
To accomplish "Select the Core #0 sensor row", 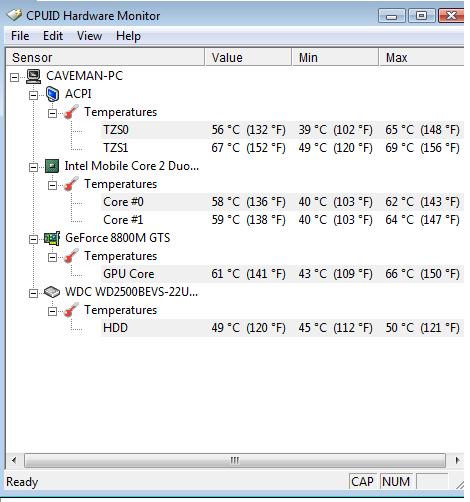I will (x=282, y=202).
